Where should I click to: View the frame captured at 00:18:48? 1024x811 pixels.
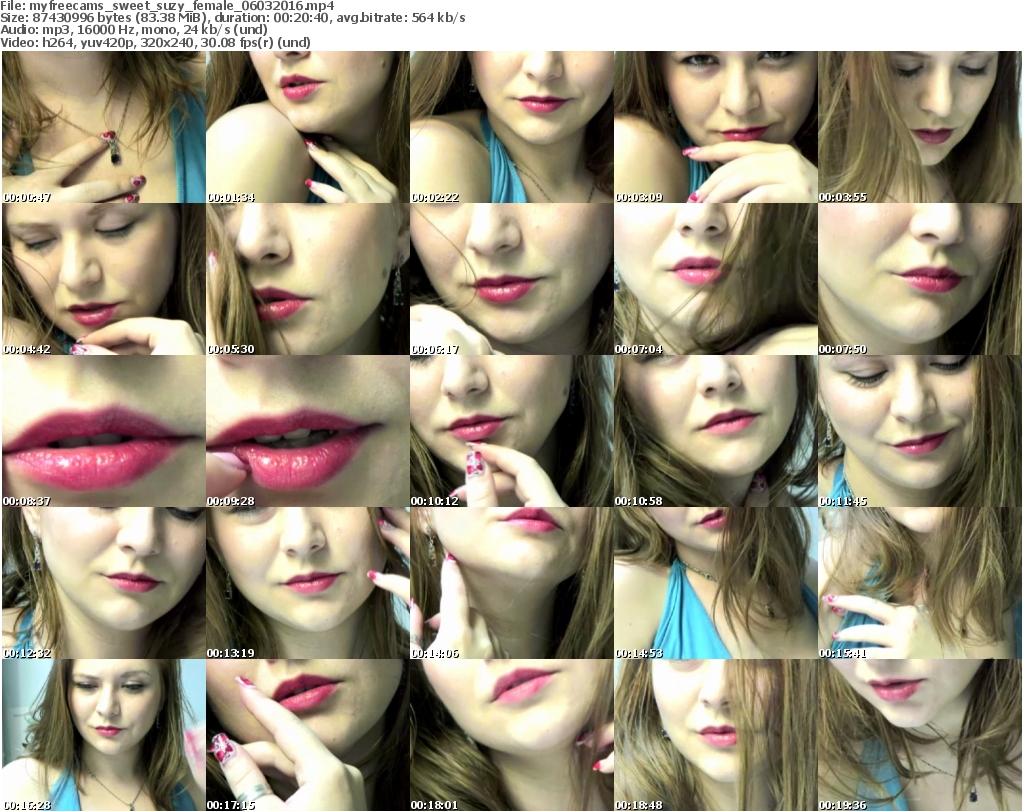(x=716, y=735)
